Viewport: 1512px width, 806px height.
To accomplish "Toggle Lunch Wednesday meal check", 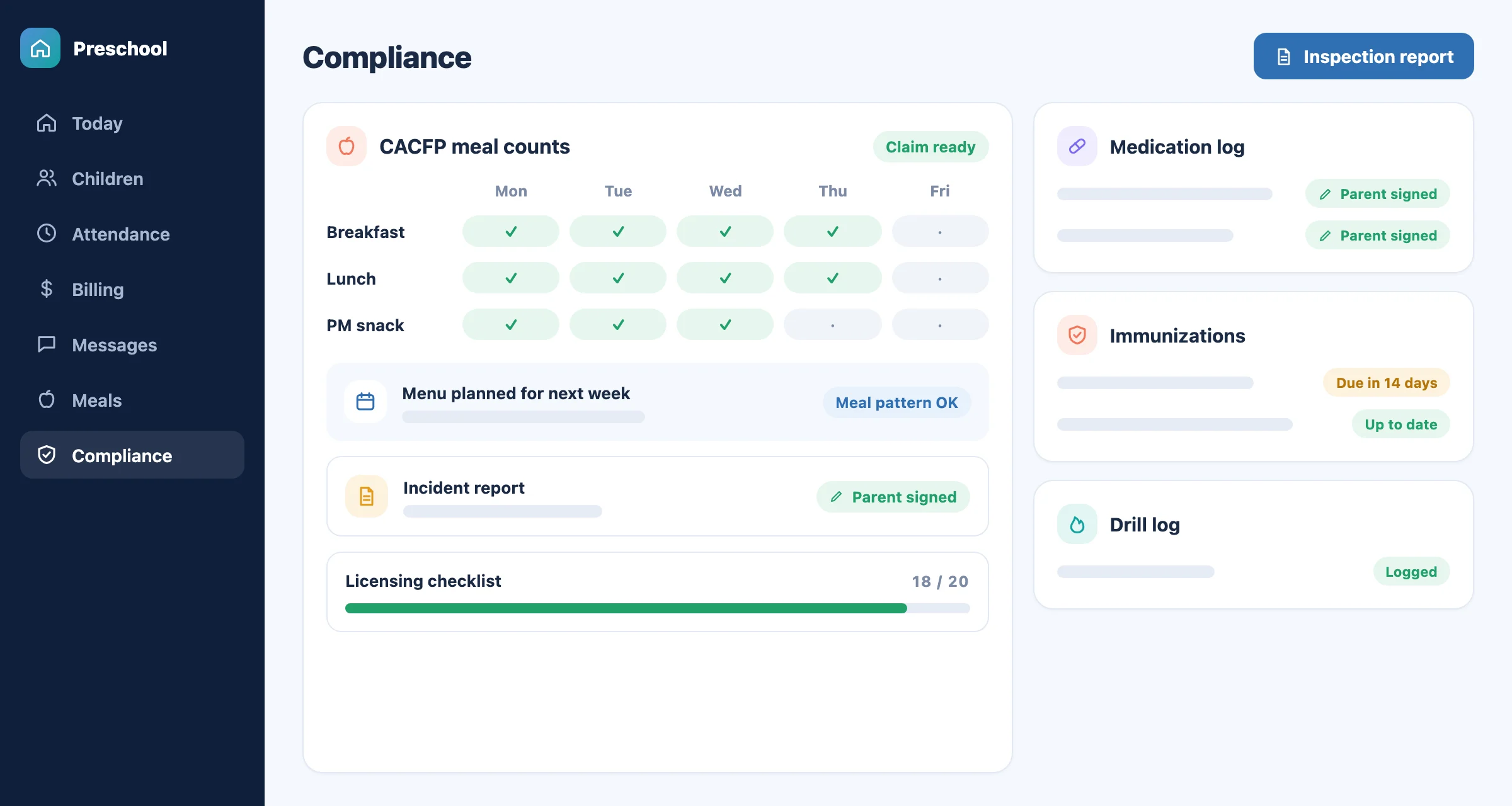I will (x=725, y=278).
